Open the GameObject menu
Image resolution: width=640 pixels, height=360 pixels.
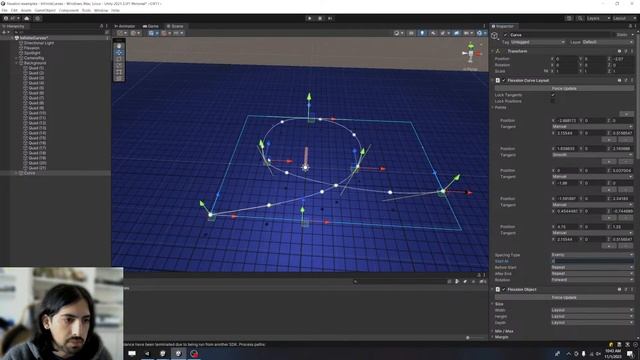[x=45, y=10]
